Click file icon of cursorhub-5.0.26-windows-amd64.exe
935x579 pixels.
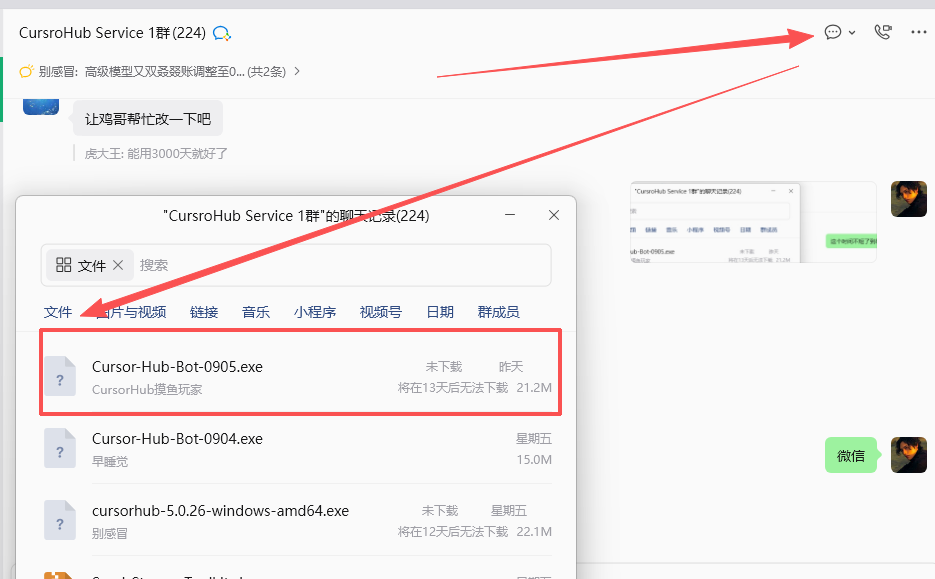pyautogui.click(x=60, y=520)
